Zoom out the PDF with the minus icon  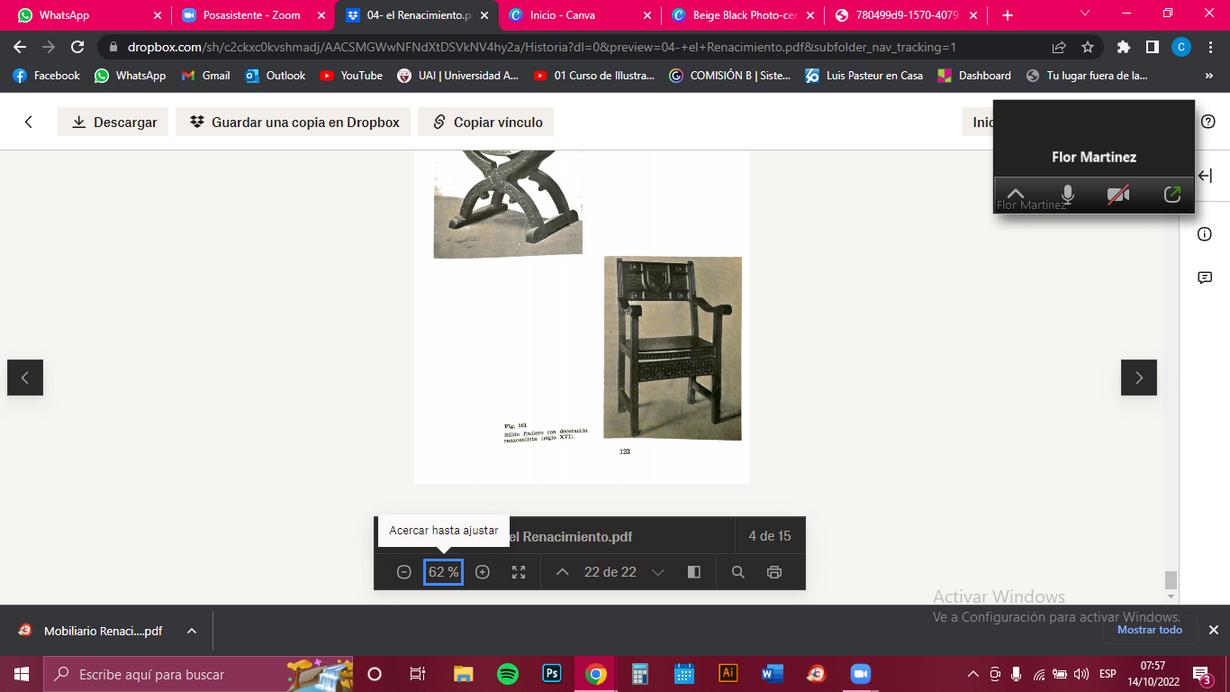tap(404, 572)
